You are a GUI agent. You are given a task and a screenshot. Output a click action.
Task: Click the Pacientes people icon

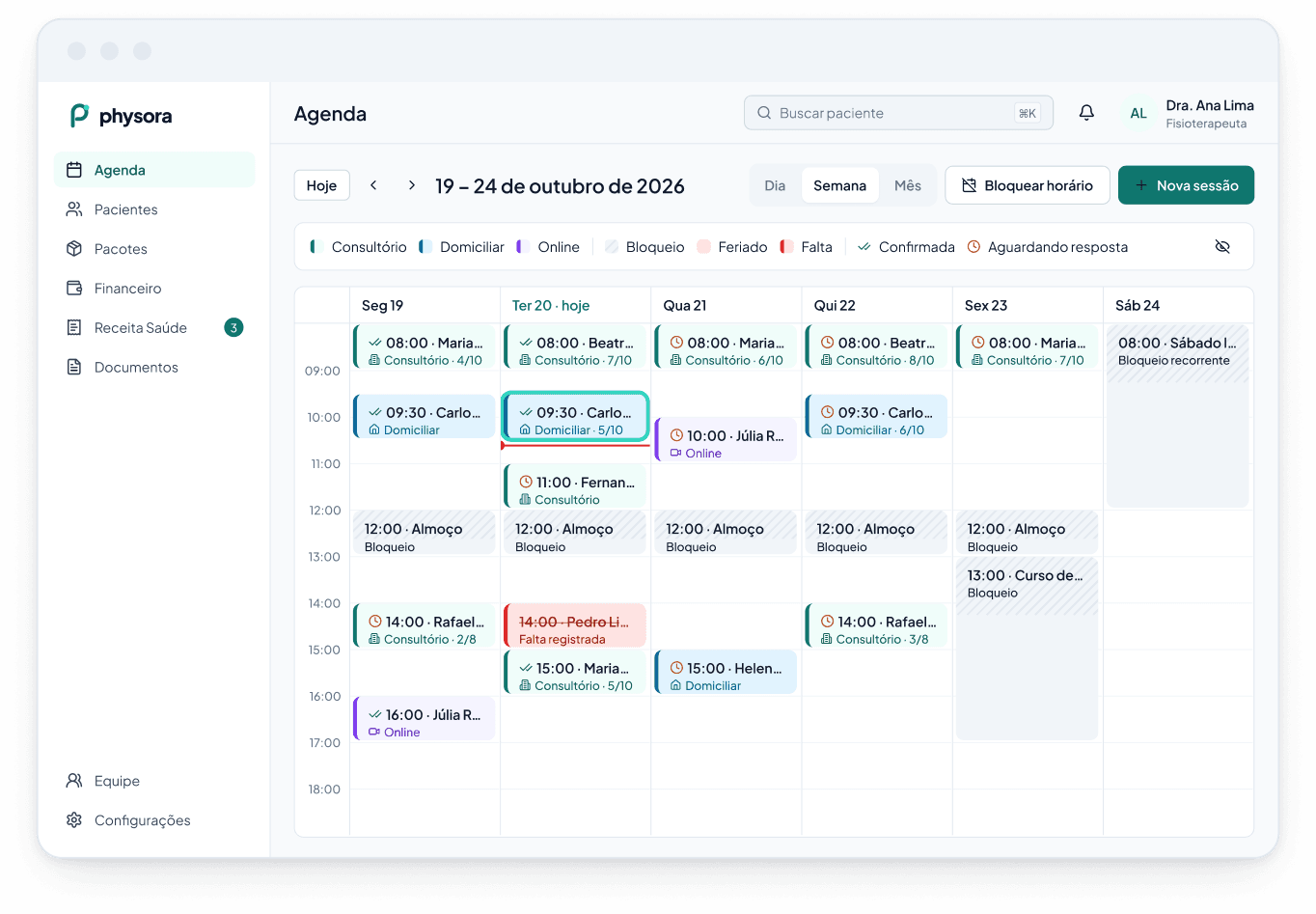tap(74, 209)
